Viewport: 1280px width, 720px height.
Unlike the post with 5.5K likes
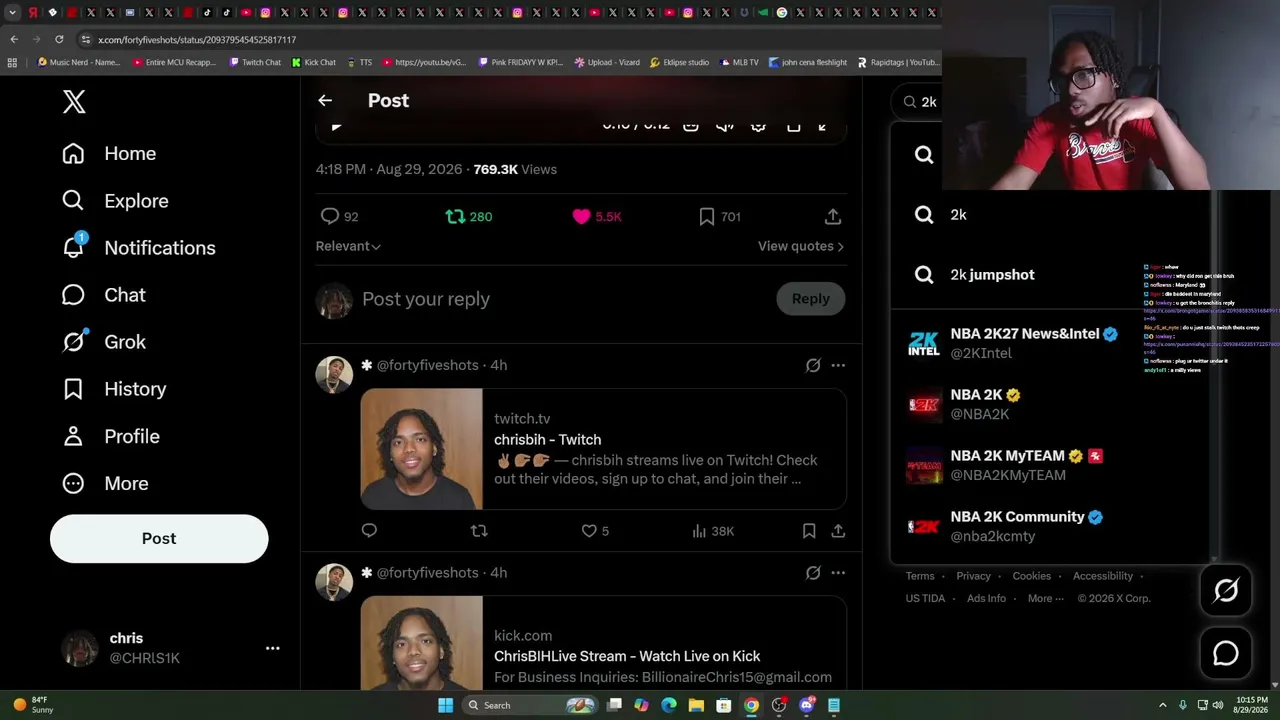click(596, 216)
